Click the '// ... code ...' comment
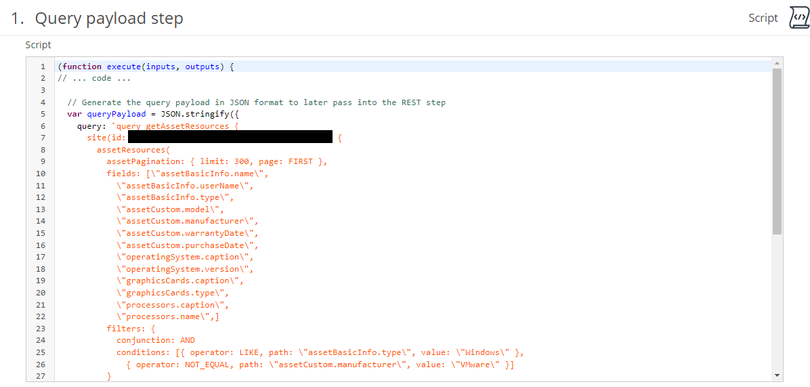This screenshot has width=810, height=387. (x=94, y=79)
